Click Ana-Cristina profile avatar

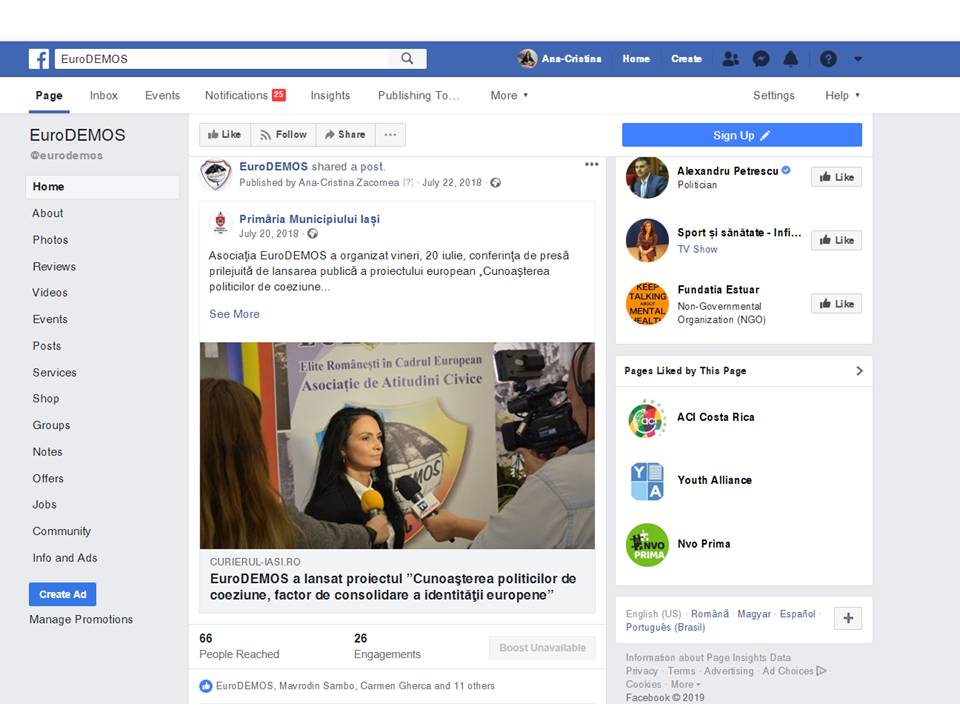click(527, 59)
